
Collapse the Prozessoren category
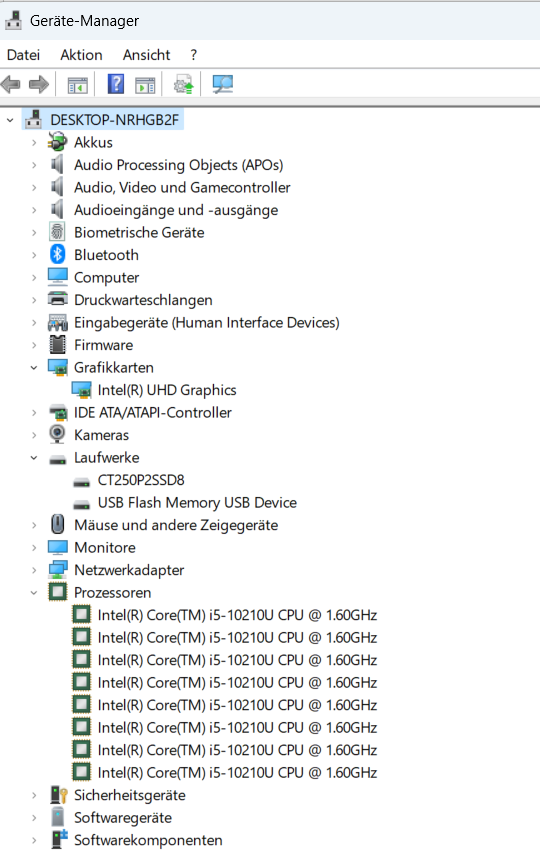(x=34, y=592)
